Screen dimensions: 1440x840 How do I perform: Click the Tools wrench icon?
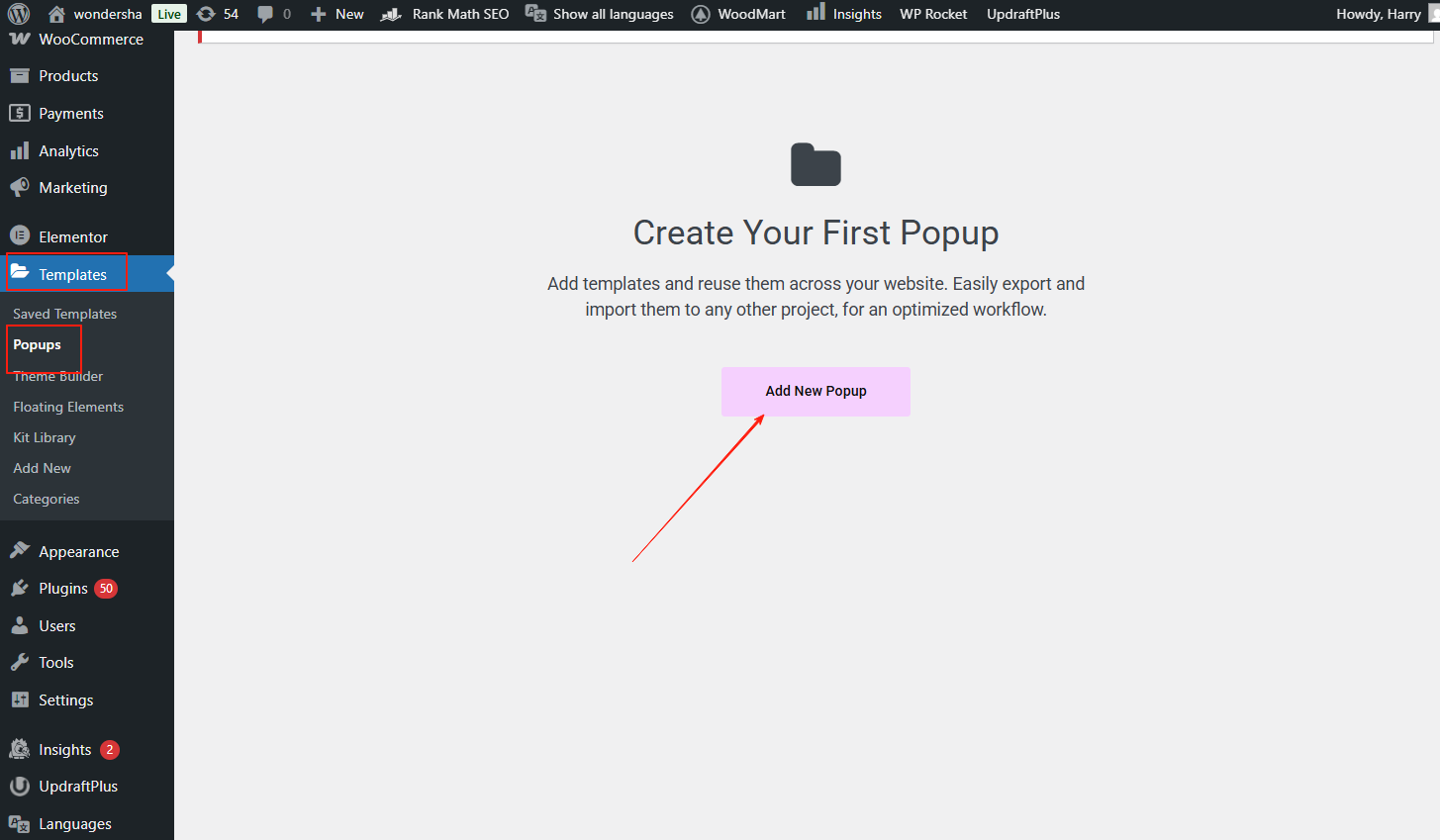tap(20, 663)
